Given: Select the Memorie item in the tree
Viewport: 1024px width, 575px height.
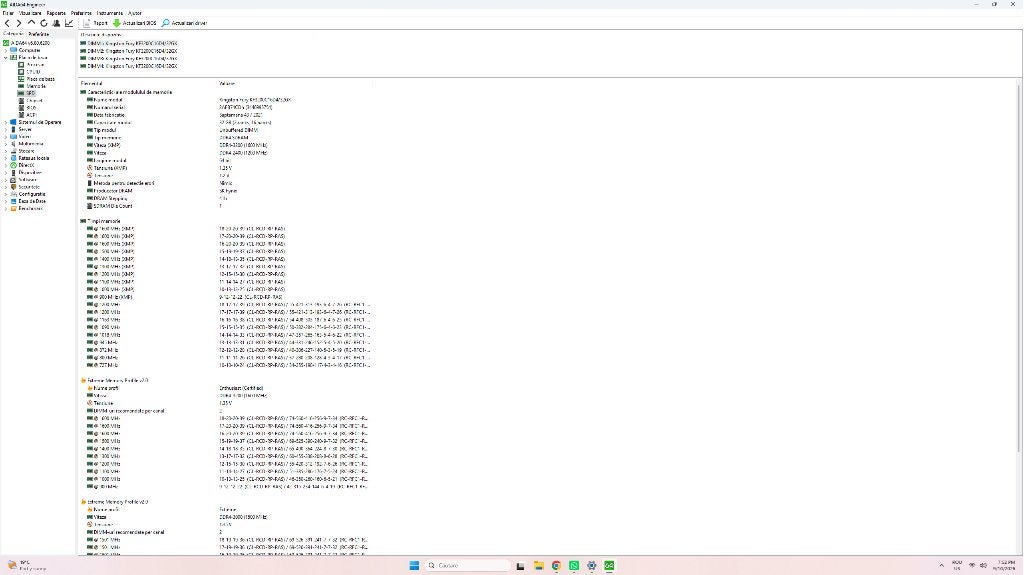Looking at the screenshot, I should click(x=35, y=86).
